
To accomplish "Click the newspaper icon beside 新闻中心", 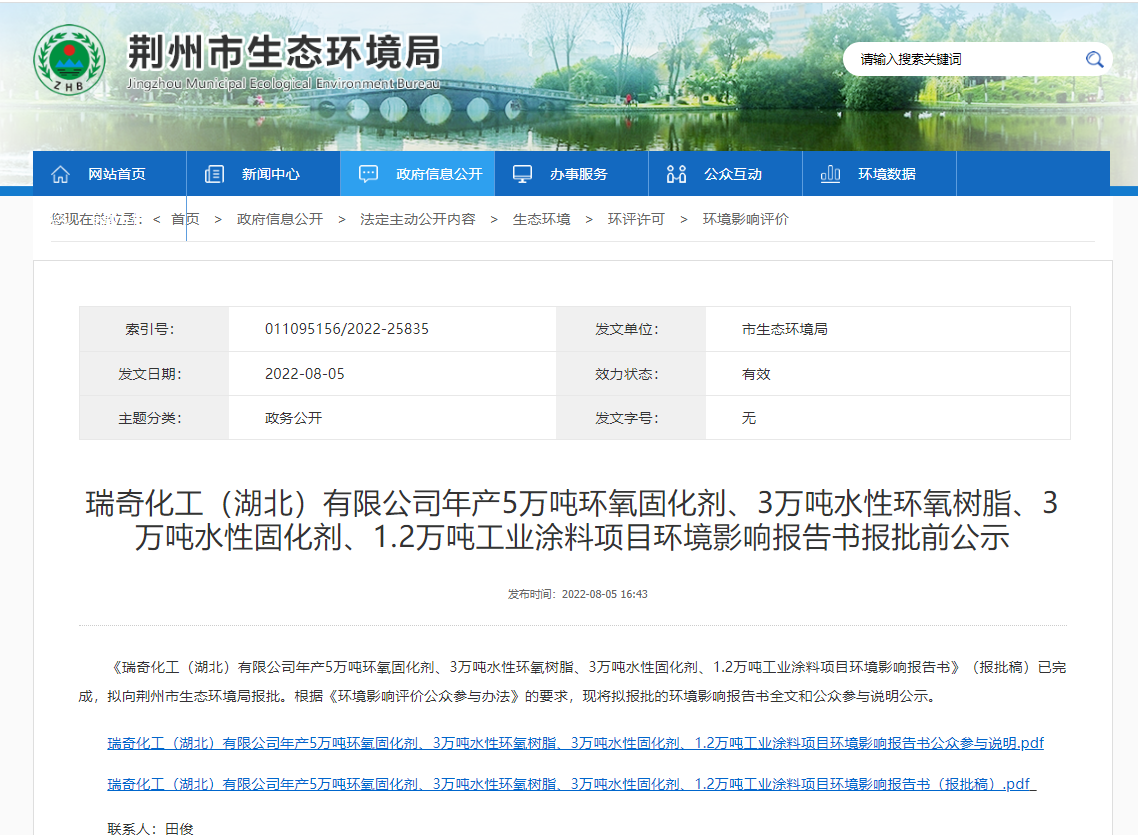I will [214, 174].
